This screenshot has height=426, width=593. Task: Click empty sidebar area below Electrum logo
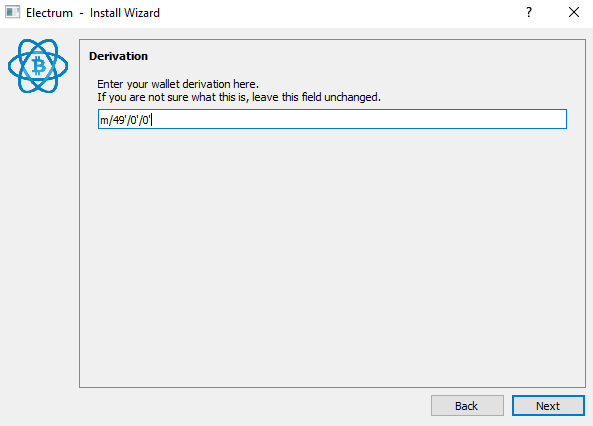(x=38, y=246)
